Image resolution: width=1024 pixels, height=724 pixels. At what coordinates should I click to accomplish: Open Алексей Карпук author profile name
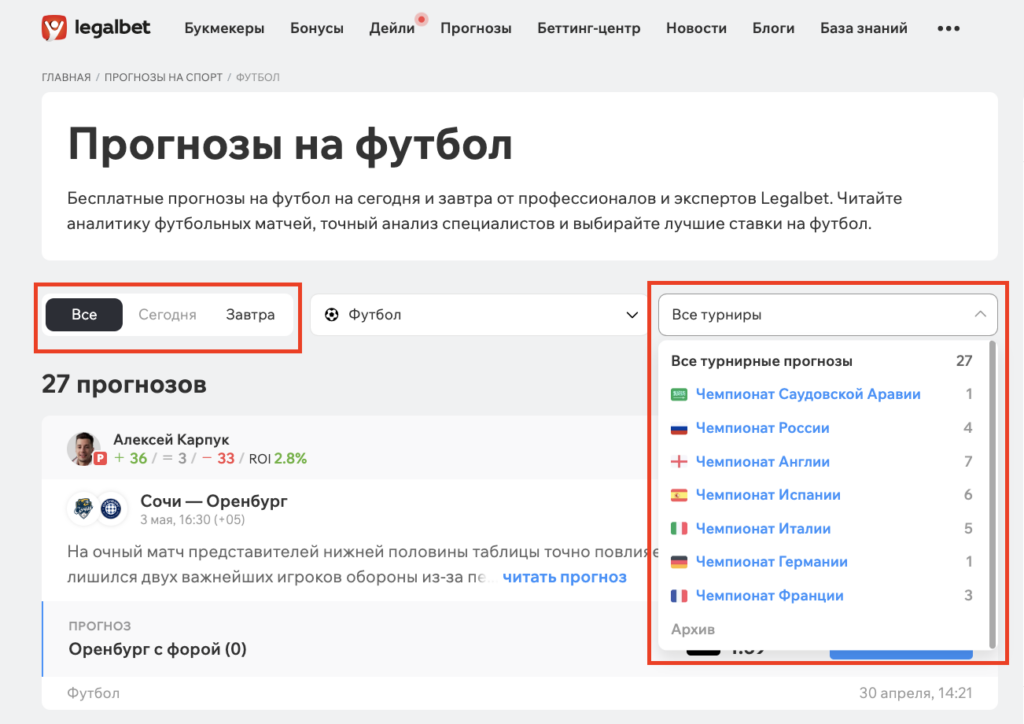(x=171, y=439)
